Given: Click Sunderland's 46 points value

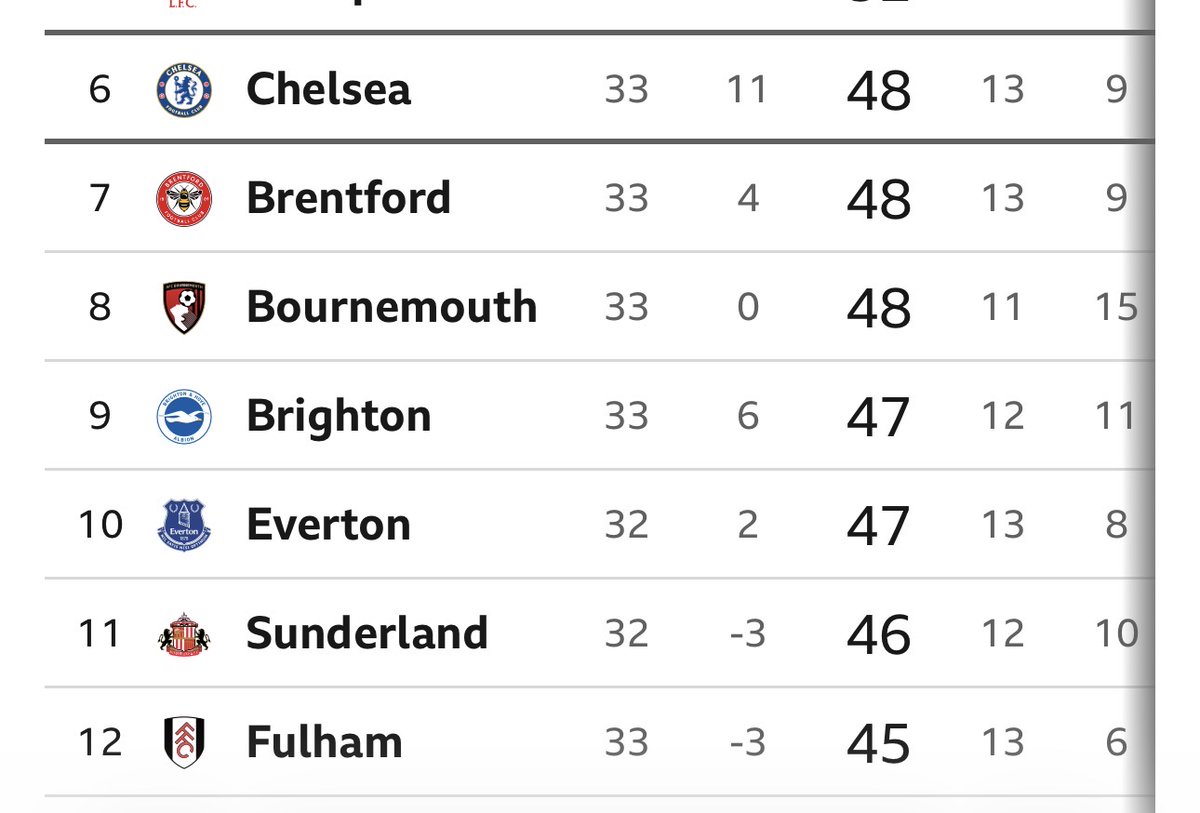Looking at the screenshot, I should click(x=878, y=634).
